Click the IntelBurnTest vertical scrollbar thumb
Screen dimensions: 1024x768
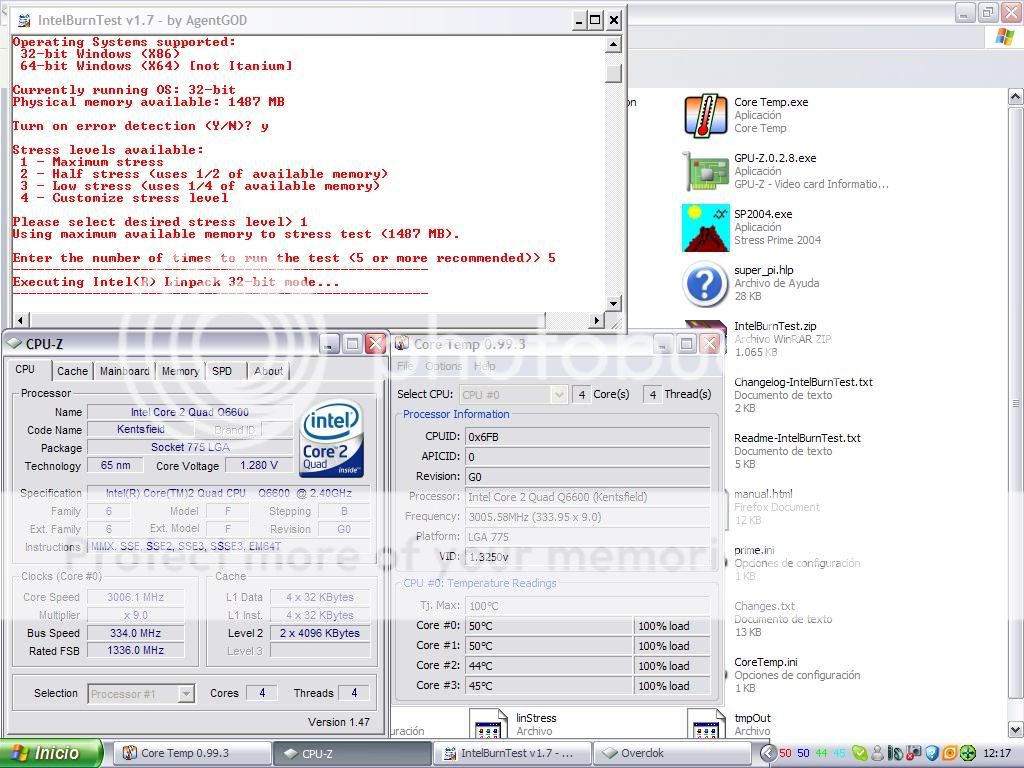613,73
